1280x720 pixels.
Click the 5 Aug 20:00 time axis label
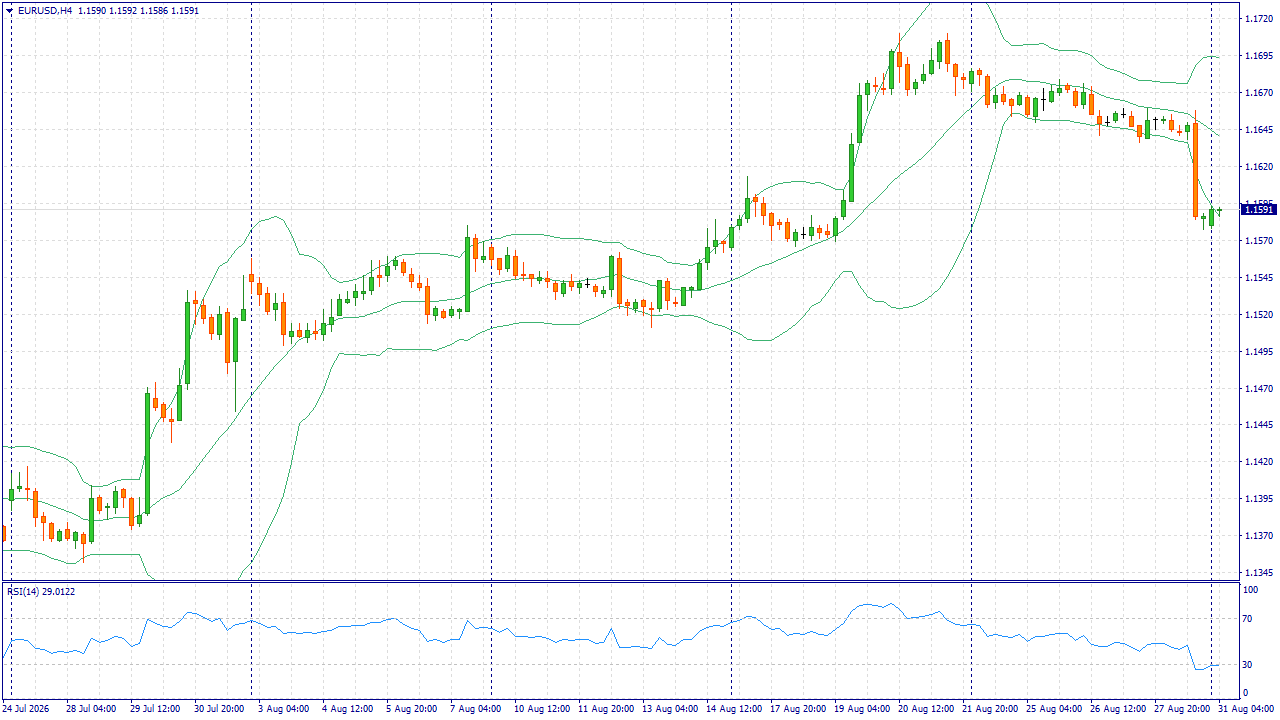[x=411, y=709]
